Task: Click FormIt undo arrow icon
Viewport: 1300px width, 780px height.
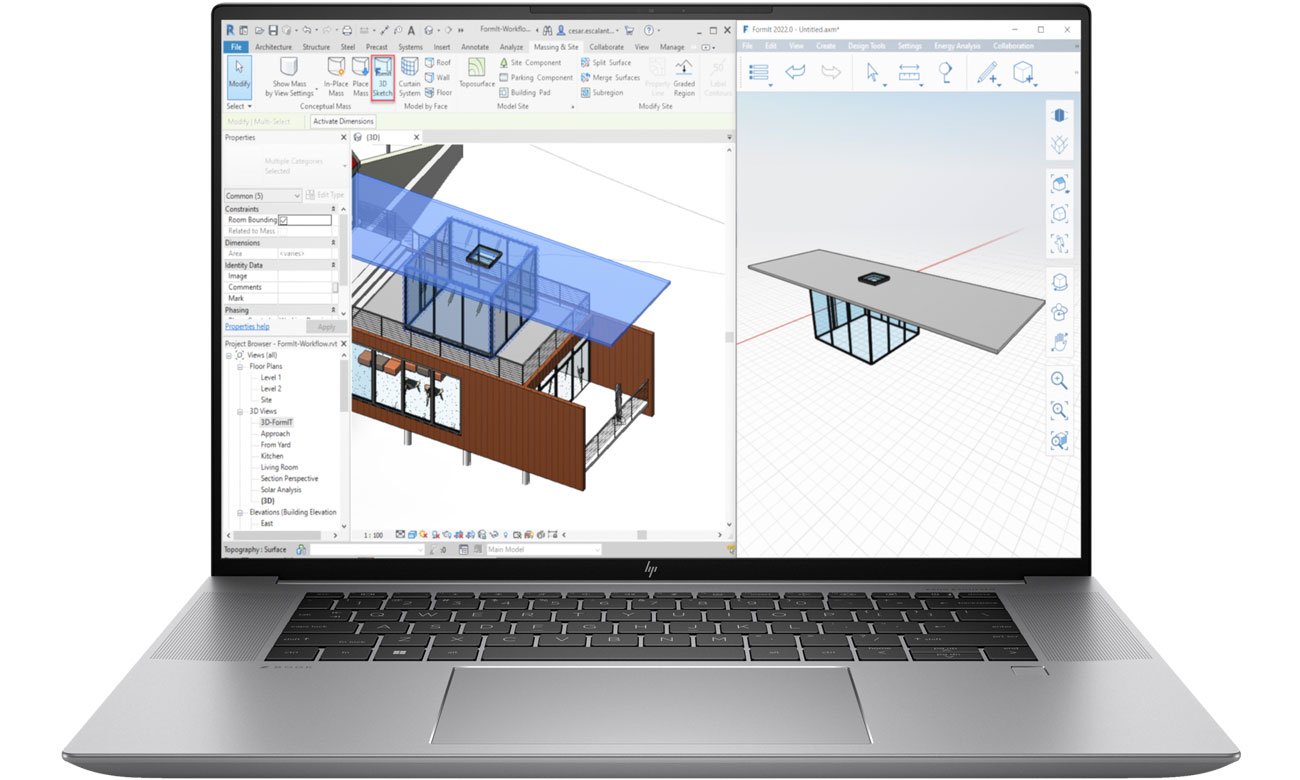Action: (x=795, y=72)
